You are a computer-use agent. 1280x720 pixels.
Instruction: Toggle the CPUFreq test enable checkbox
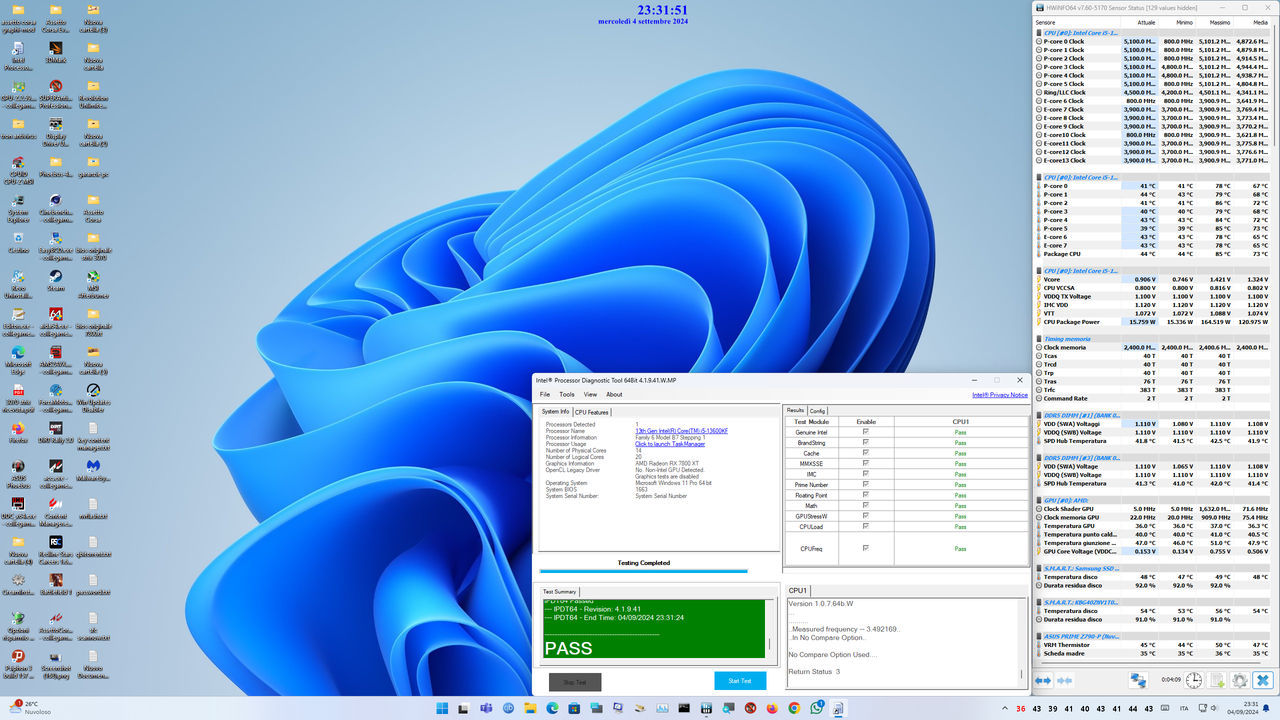click(866, 547)
